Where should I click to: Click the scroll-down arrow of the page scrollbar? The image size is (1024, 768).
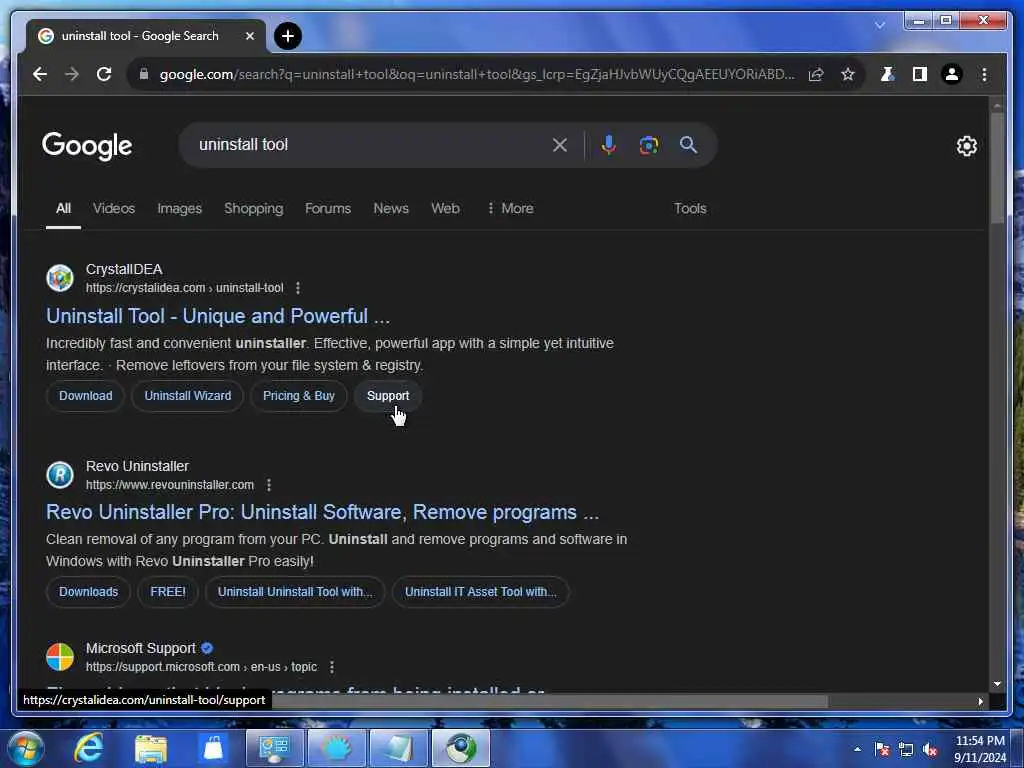click(997, 684)
